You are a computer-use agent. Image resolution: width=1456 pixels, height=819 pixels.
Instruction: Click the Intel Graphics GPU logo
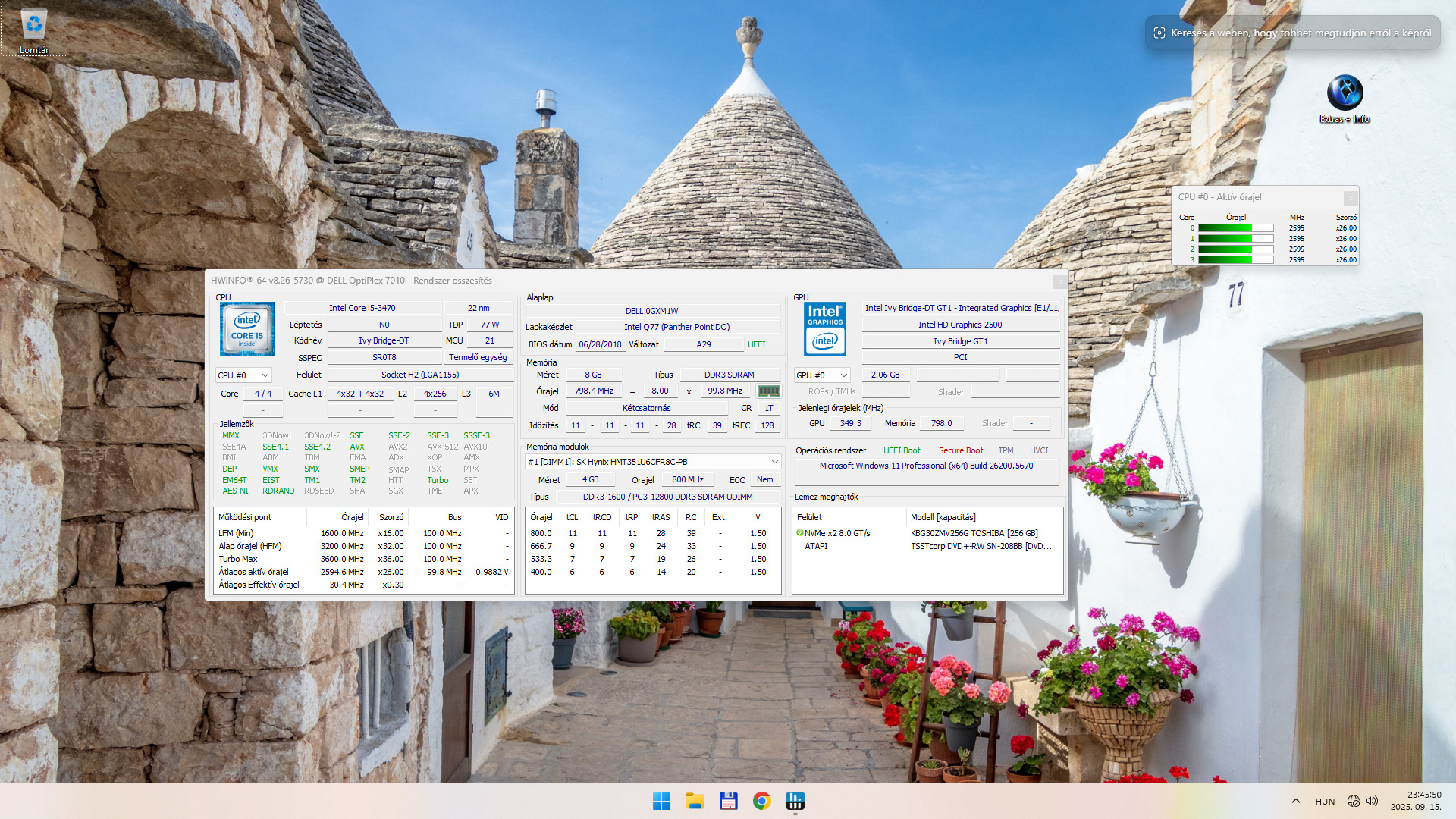point(824,329)
